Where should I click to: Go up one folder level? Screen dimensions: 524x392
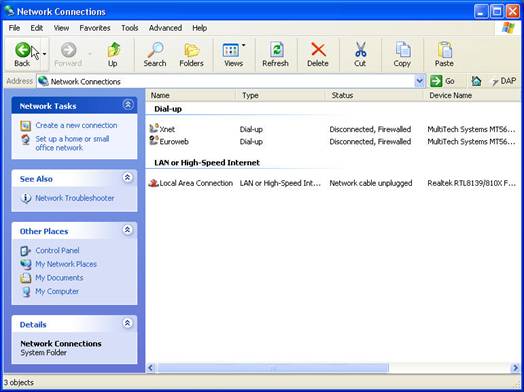(113, 54)
